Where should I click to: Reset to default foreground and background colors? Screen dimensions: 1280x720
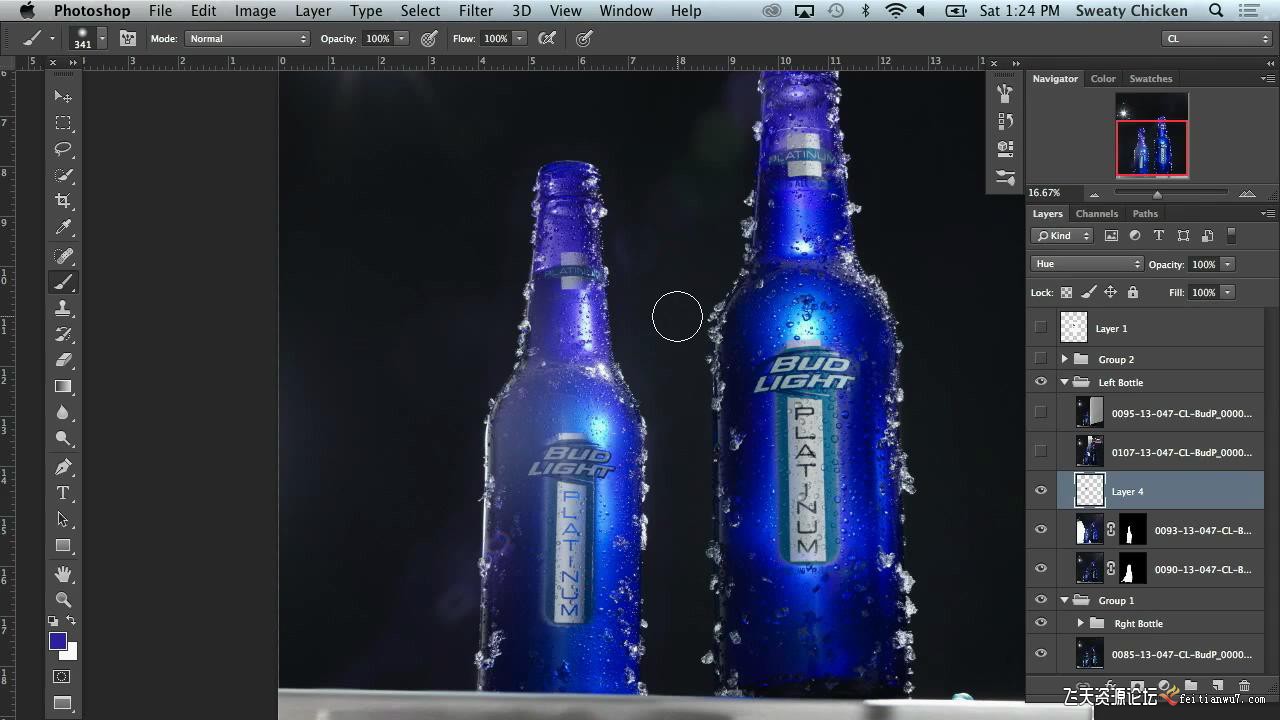coord(53,621)
